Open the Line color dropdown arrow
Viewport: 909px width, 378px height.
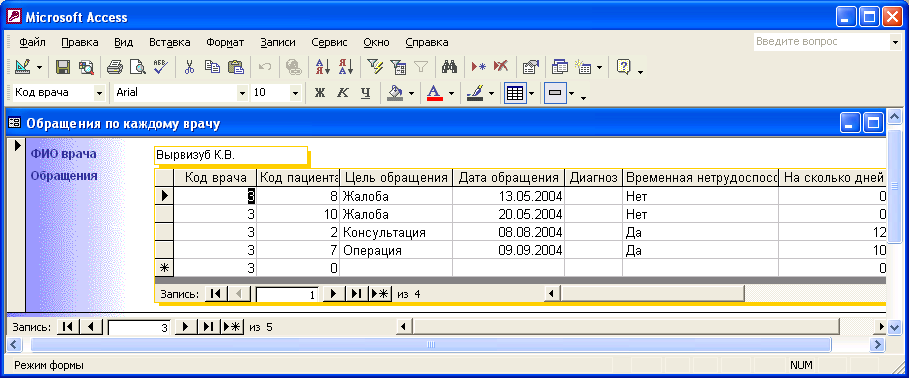point(491,93)
